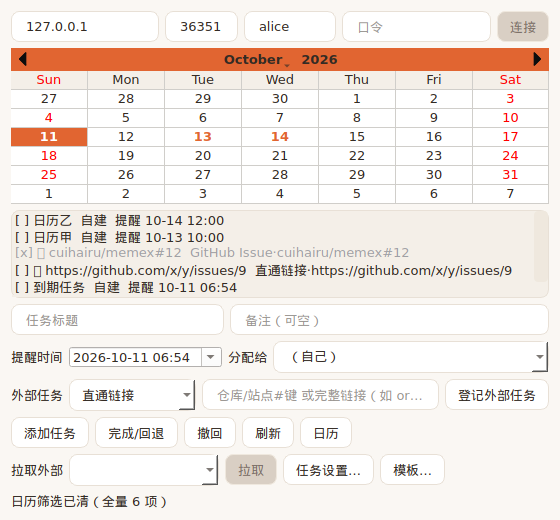560x520 pixels.
Task: Select October 8 in calendar
Action: [x=357, y=118]
